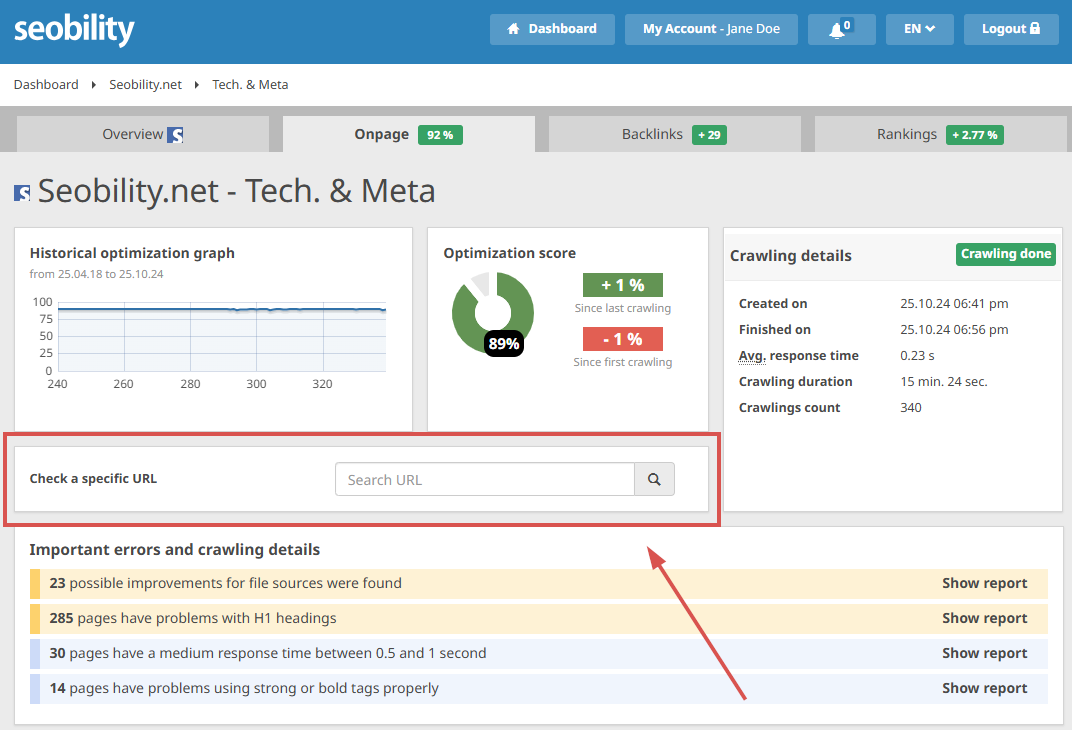Screen dimensions: 1072x730
Task: Click the 0.23 s response time value
Action: [x=917, y=355]
